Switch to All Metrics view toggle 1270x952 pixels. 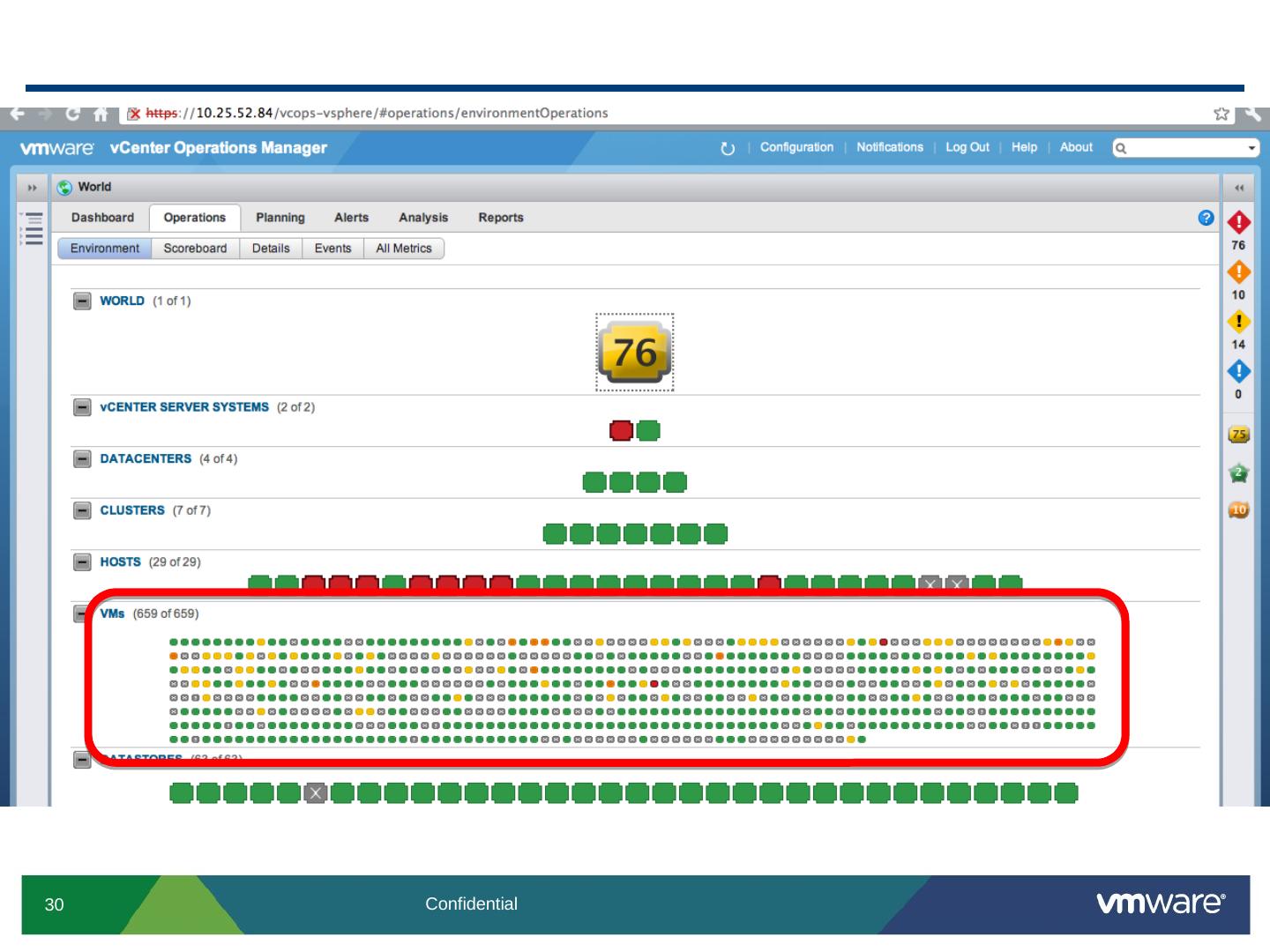tap(403, 249)
